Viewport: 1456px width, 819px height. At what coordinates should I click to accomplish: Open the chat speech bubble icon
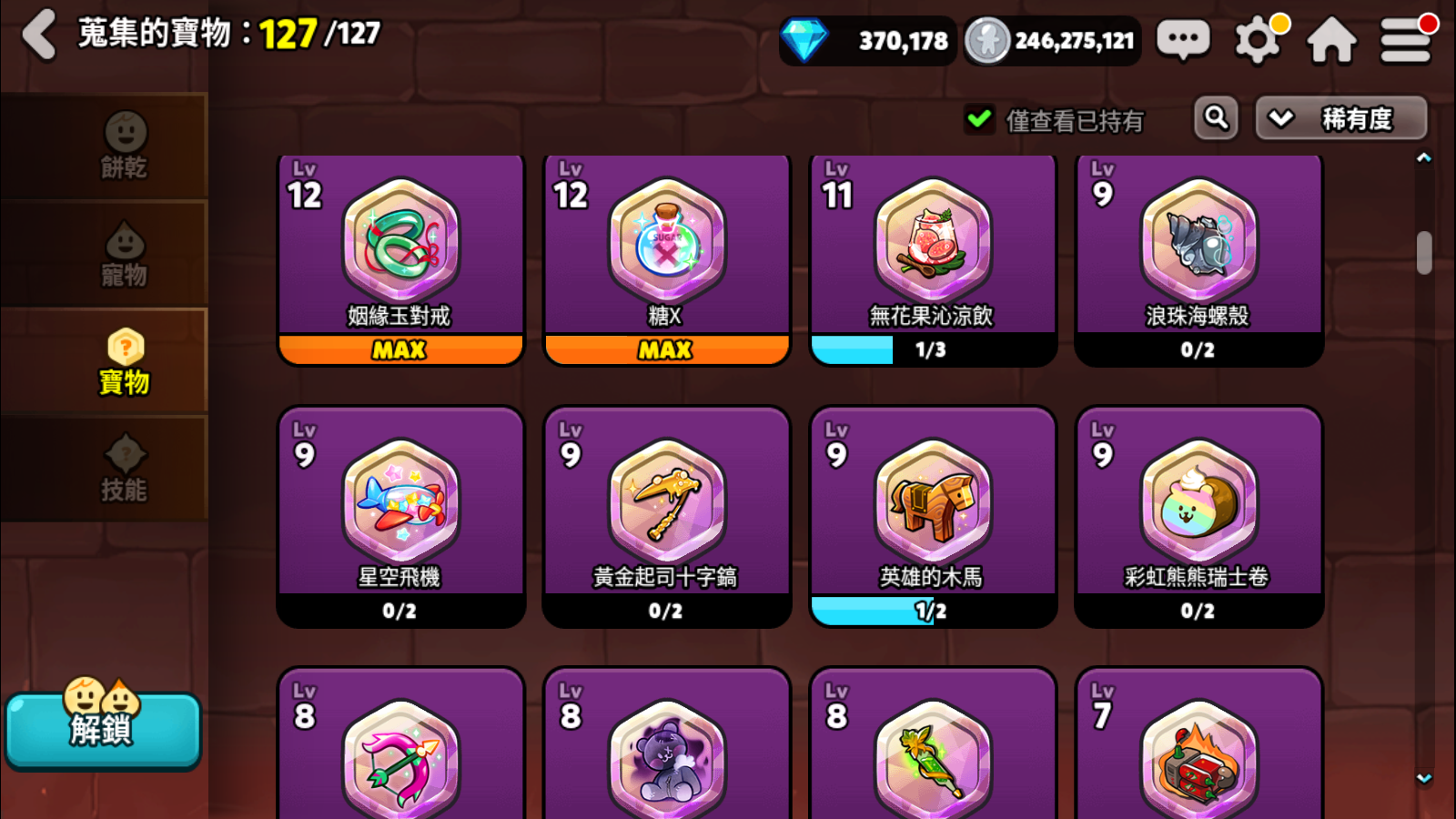tap(1183, 40)
